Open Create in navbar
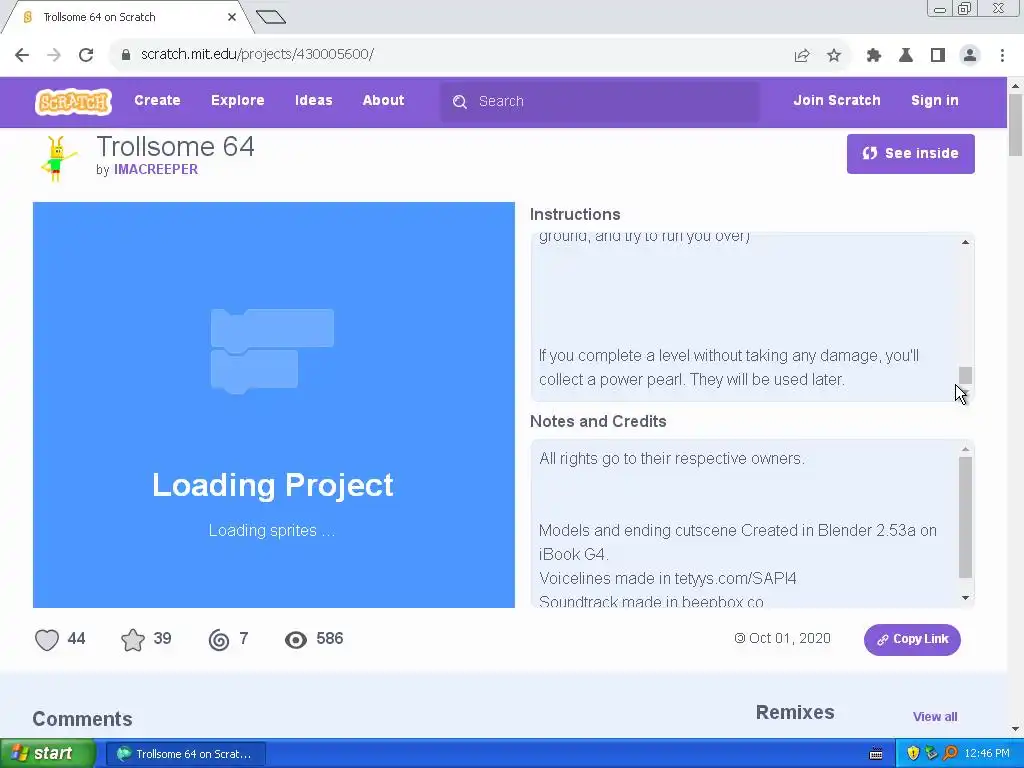The height and width of the screenshot is (768, 1024). [157, 101]
